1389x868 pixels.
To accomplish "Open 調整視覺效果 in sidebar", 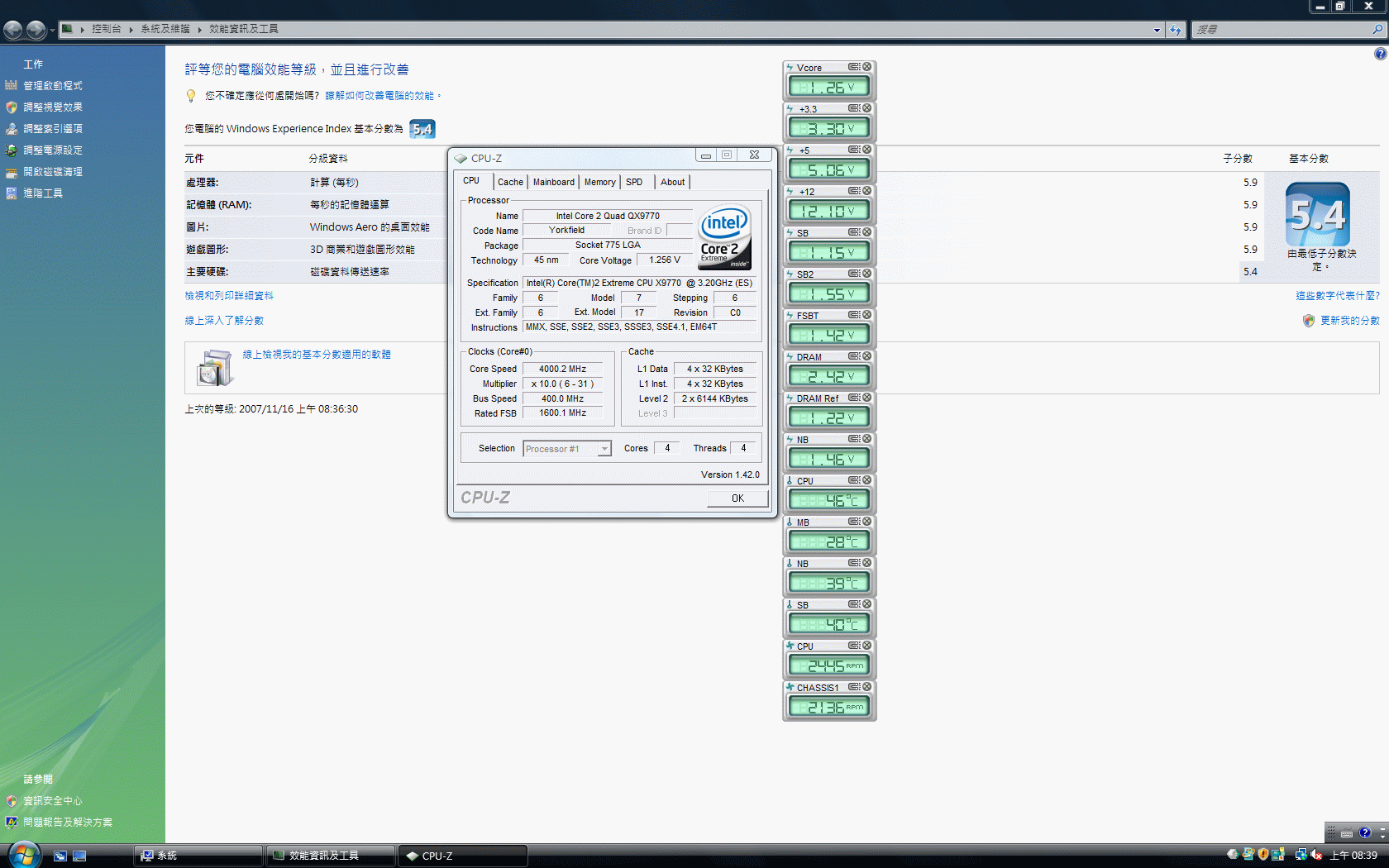I will pyautogui.click(x=53, y=107).
